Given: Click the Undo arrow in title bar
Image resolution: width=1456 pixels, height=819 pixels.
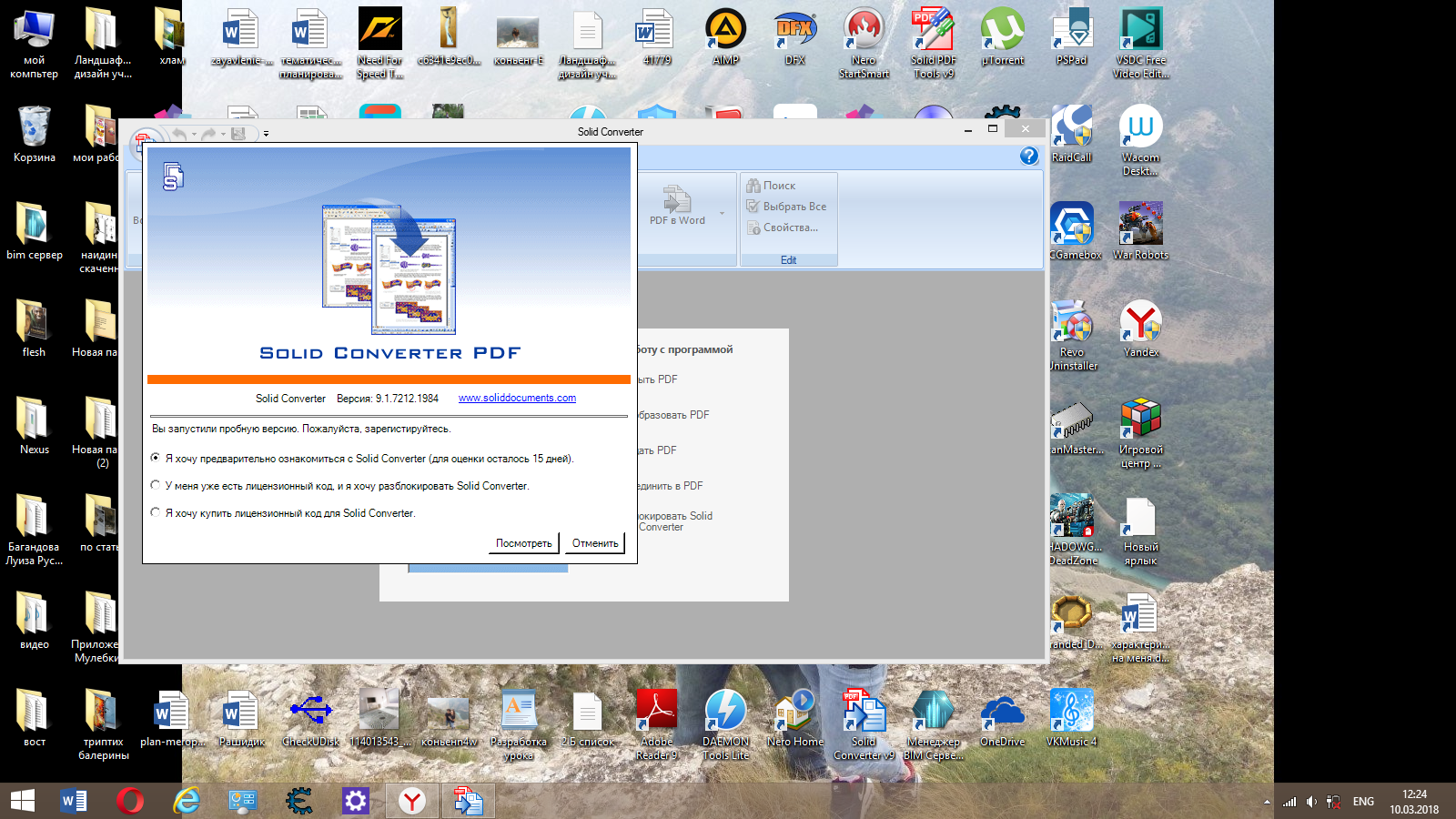Looking at the screenshot, I should click(179, 134).
